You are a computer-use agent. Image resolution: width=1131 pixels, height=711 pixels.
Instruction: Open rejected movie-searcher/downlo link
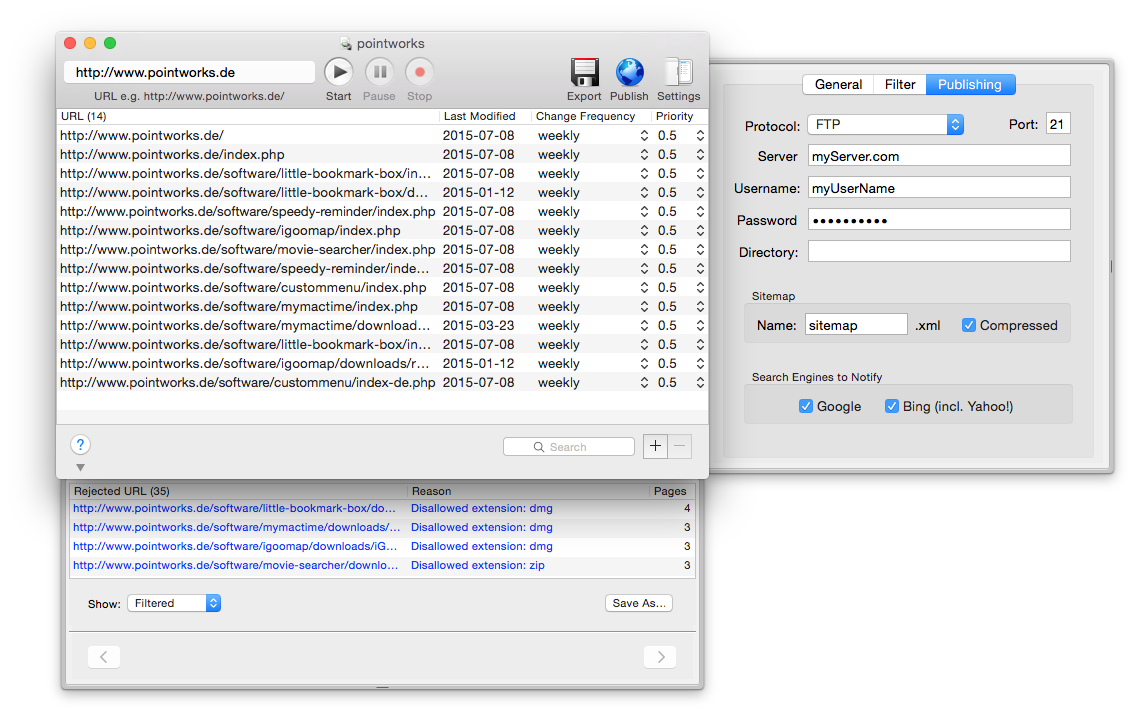point(235,565)
